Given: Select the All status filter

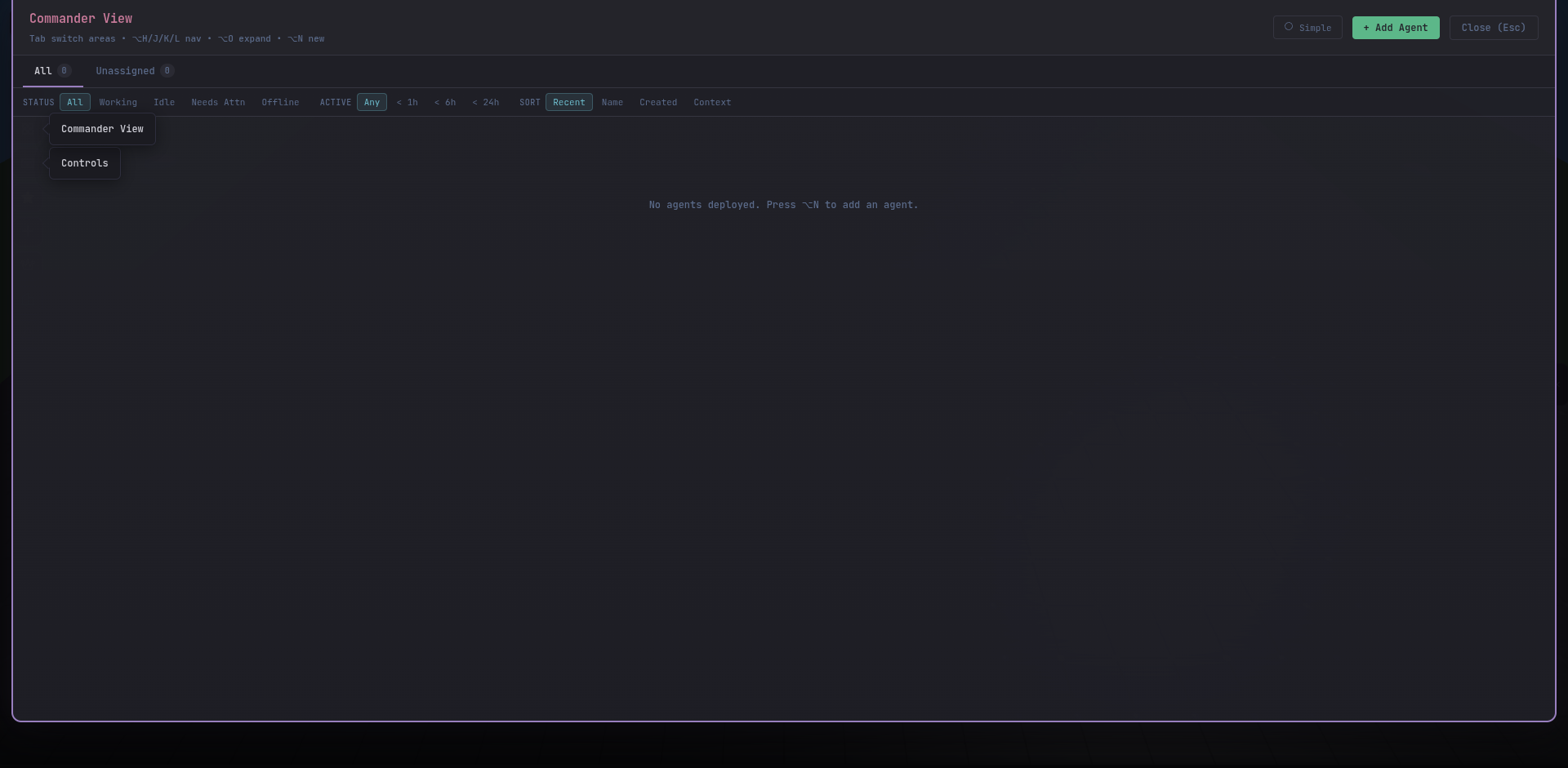Looking at the screenshot, I should 75,102.
